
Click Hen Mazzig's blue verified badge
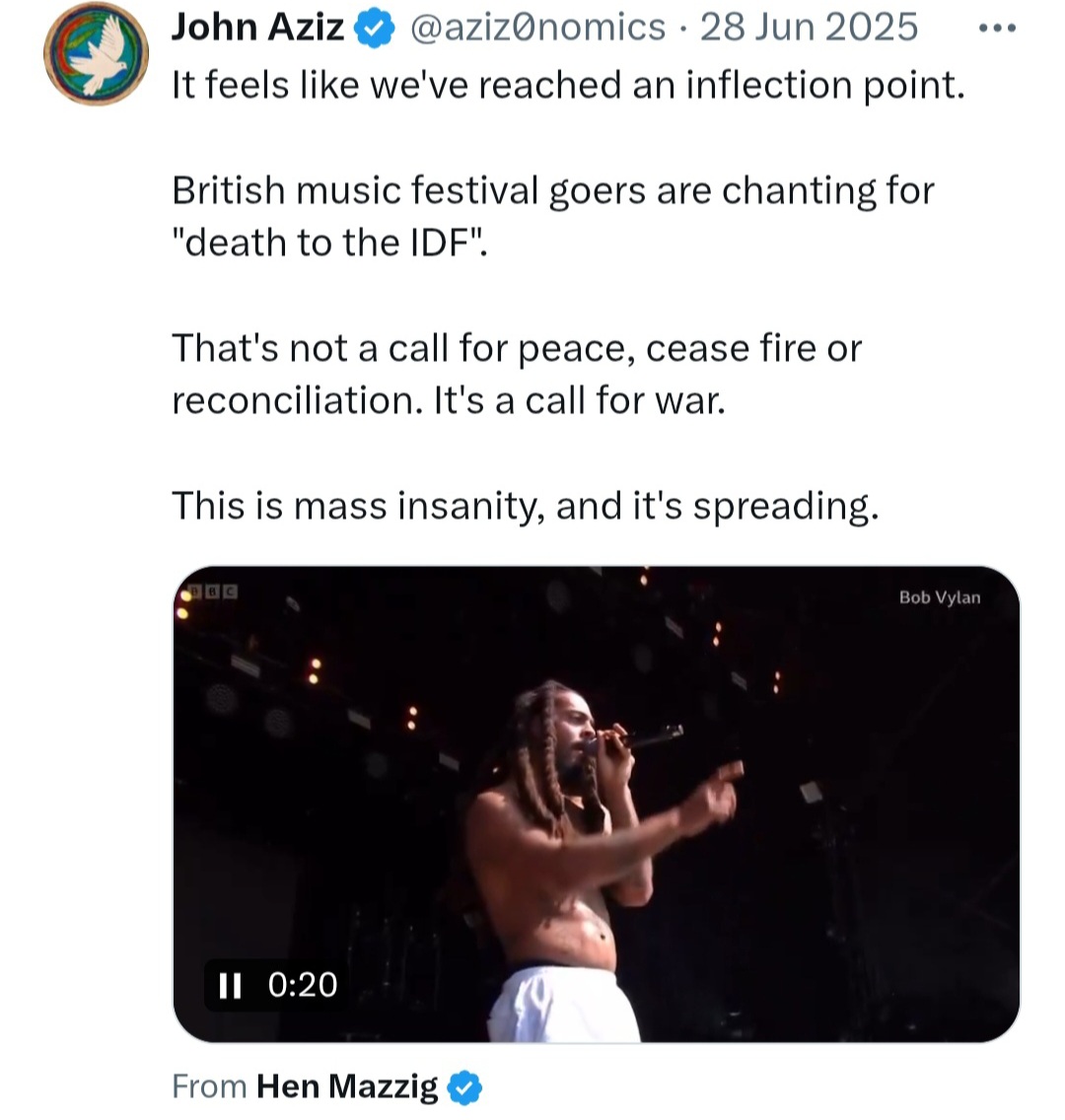click(x=464, y=1087)
